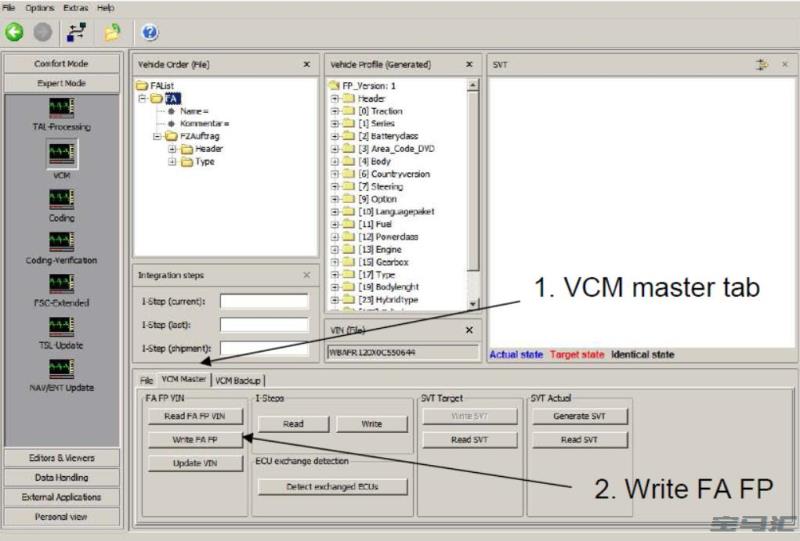
Task: Close the VIN (File) panel
Action: (469, 330)
